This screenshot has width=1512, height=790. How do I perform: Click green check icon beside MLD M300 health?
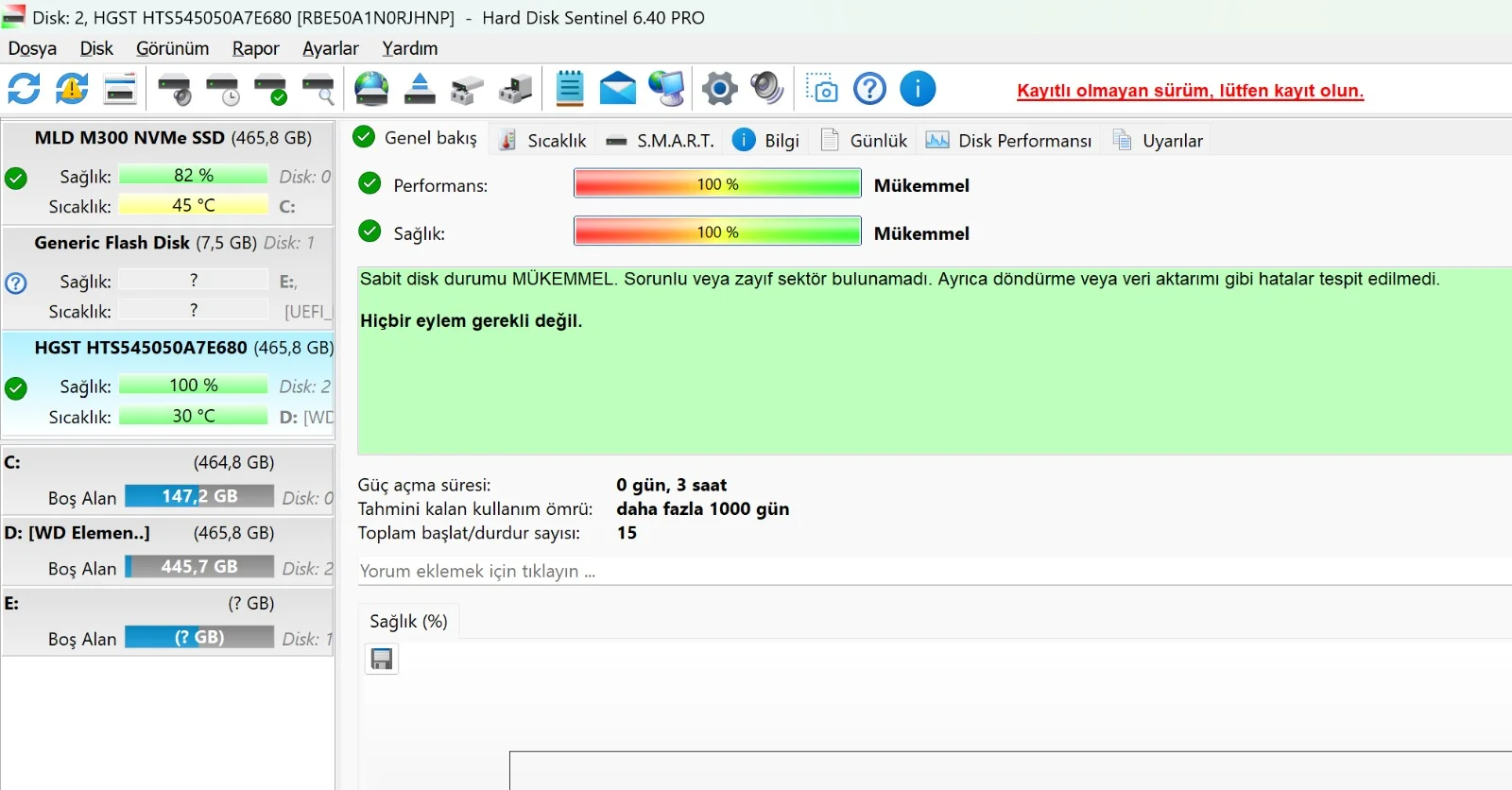click(16, 178)
